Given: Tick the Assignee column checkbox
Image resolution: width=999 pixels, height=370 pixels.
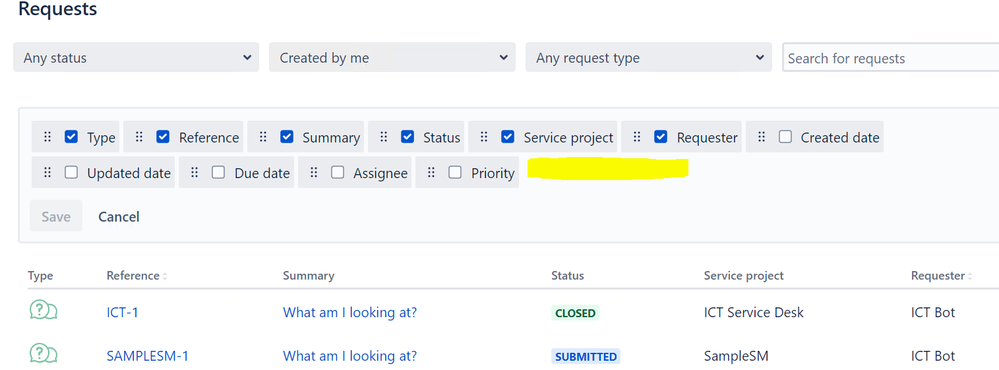Looking at the screenshot, I should pyautogui.click(x=338, y=172).
